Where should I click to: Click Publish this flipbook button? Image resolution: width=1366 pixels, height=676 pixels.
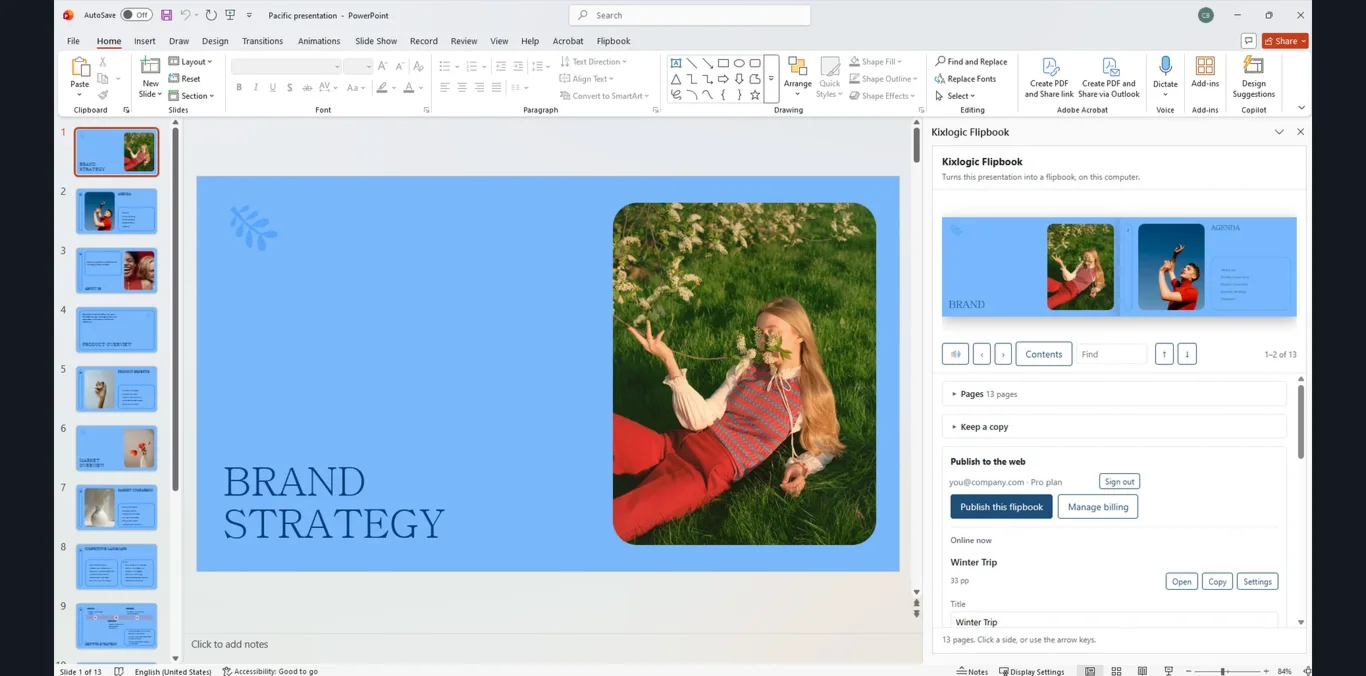click(1001, 507)
